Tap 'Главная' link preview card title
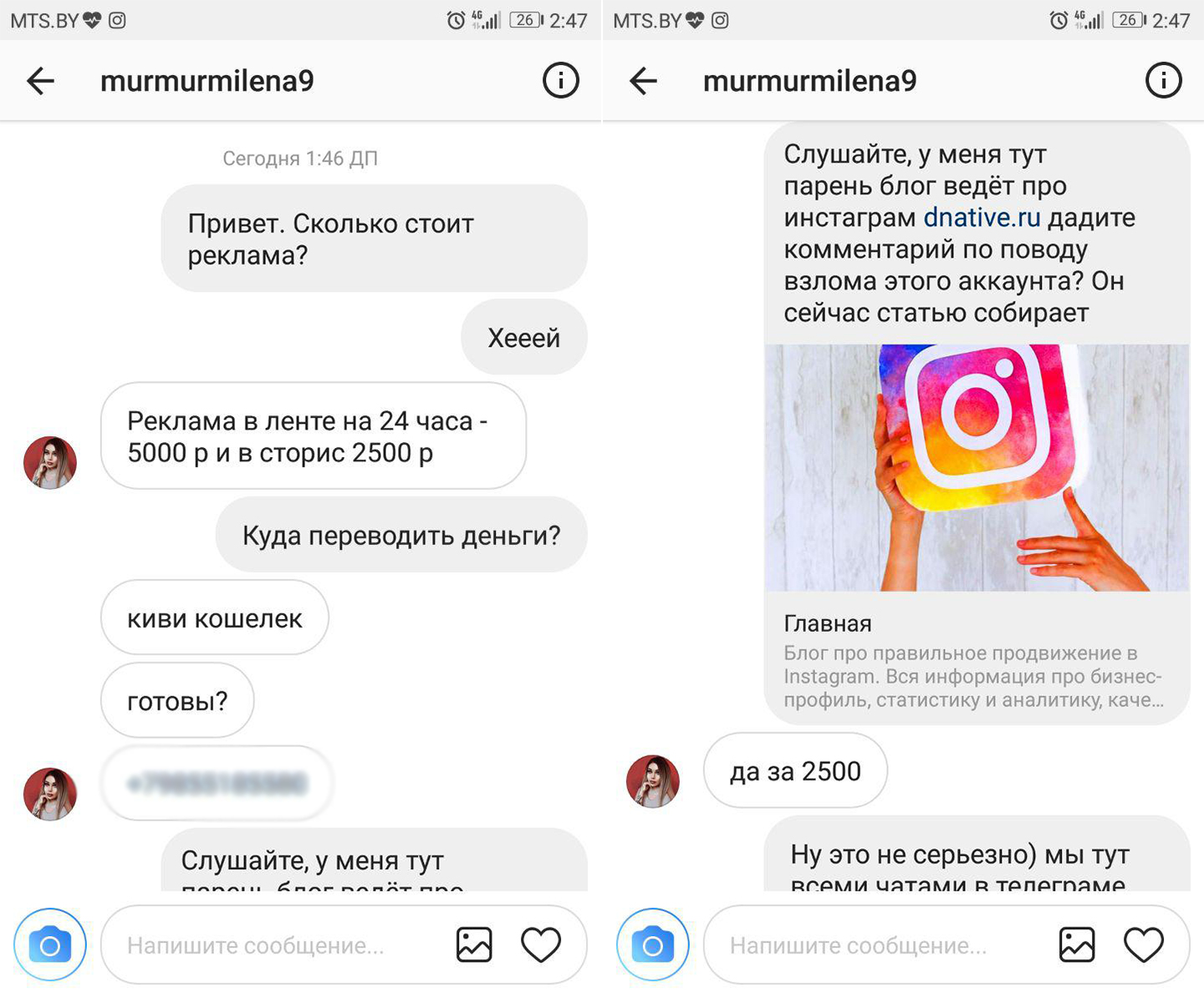1204x992 pixels. point(828,623)
